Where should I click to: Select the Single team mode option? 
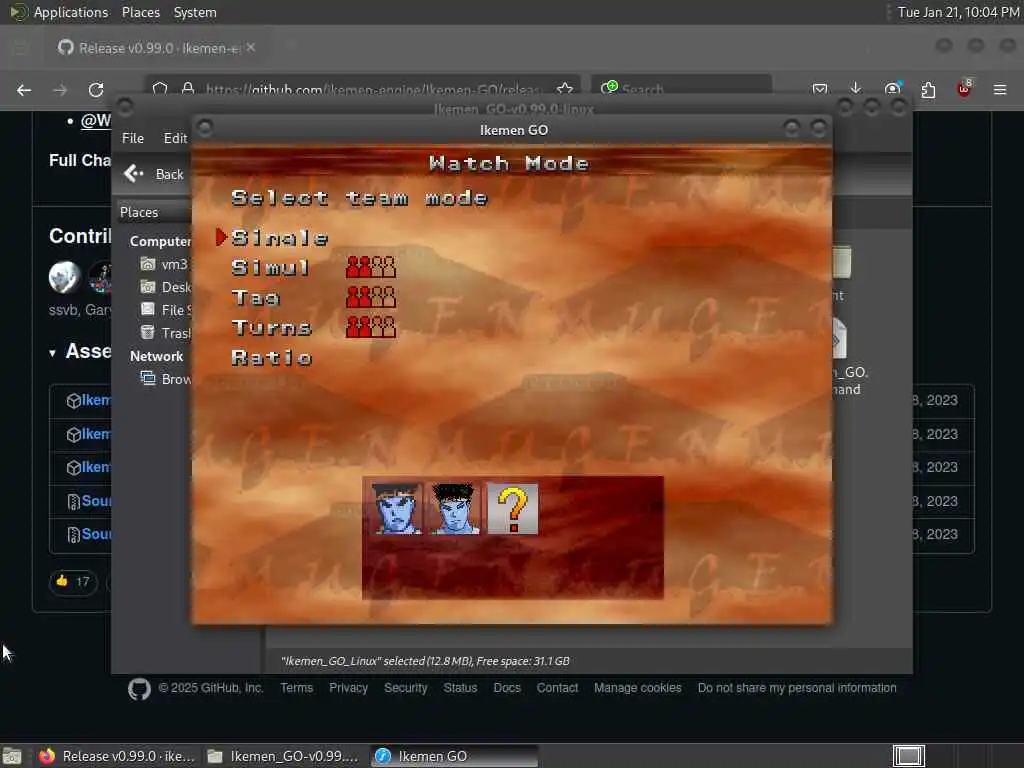279,238
